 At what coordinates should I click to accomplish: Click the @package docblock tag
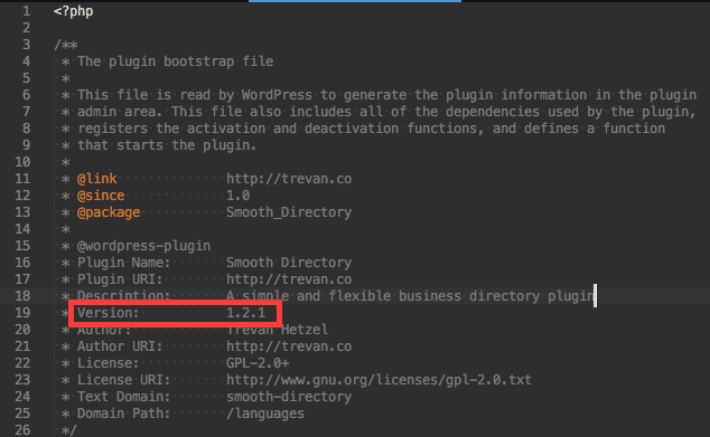[x=109, y=212]
